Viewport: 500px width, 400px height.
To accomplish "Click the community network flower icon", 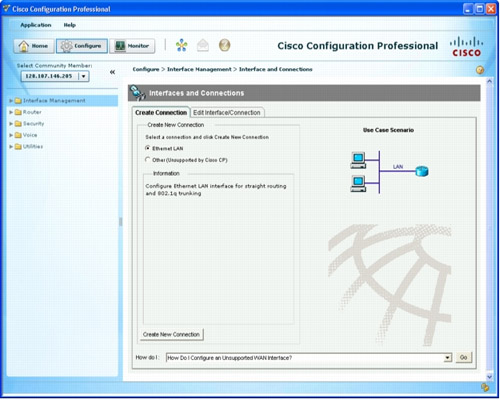I will (181, 45).
